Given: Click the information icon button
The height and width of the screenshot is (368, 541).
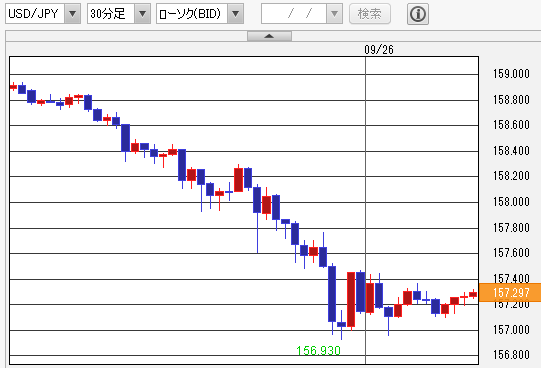Looking at the screenshot, I should pyautogui.click(x=418, y=14).
